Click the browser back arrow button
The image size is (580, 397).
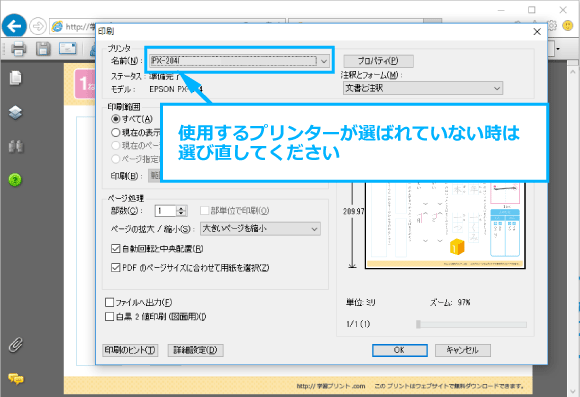14,26
